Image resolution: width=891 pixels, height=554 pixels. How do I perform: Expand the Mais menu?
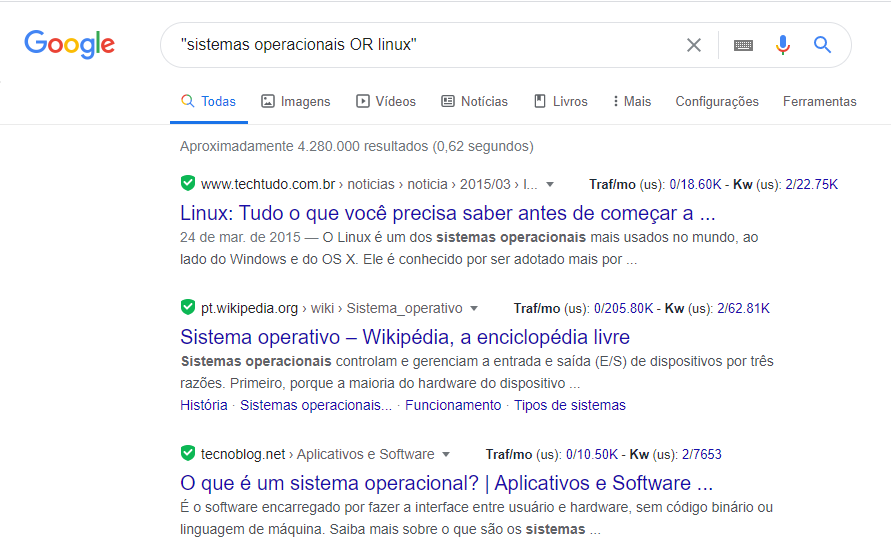point(632,102)
